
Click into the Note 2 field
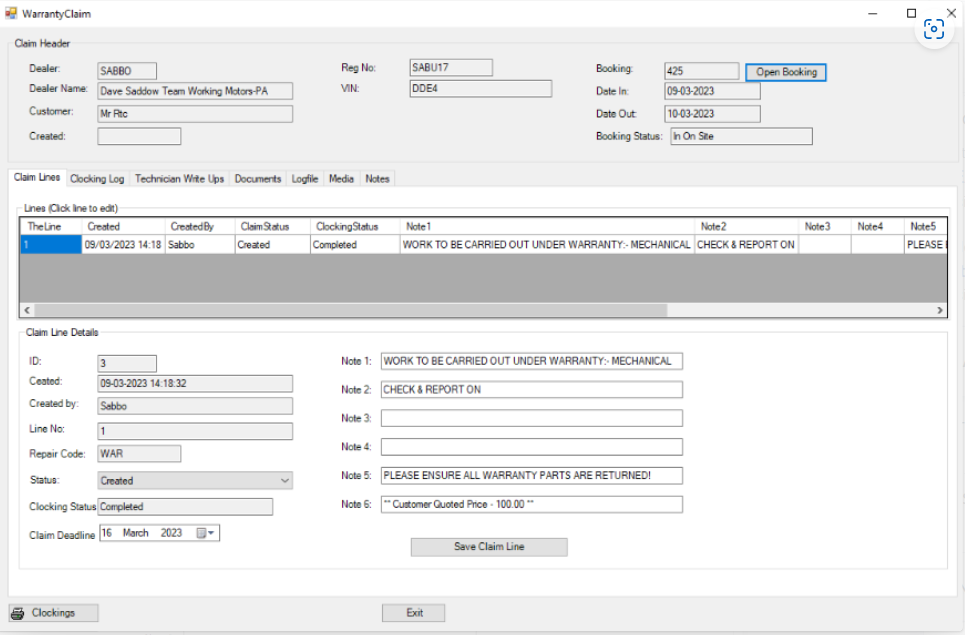[x=532, y=389]
